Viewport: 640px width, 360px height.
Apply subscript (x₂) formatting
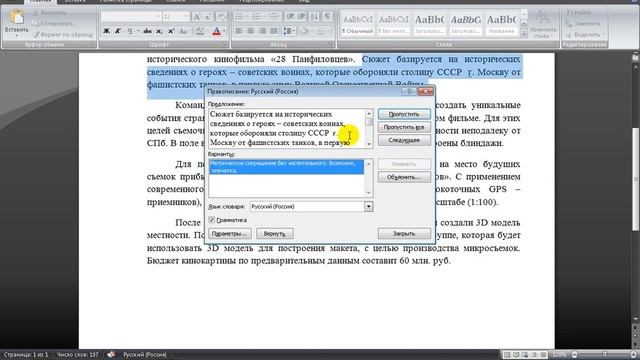pos(160,31)
